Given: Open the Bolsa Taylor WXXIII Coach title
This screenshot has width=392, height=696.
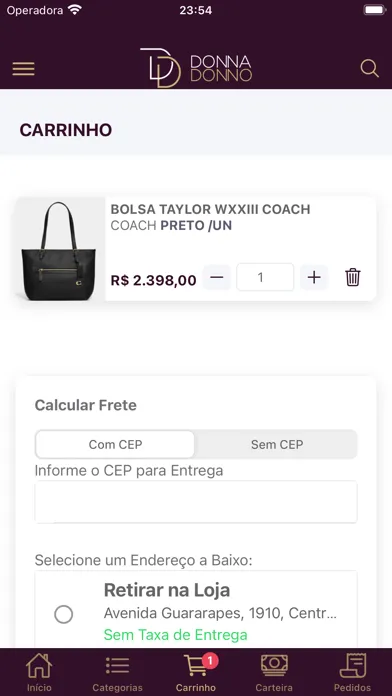Looking at the screenshot, I should (210, 209).
